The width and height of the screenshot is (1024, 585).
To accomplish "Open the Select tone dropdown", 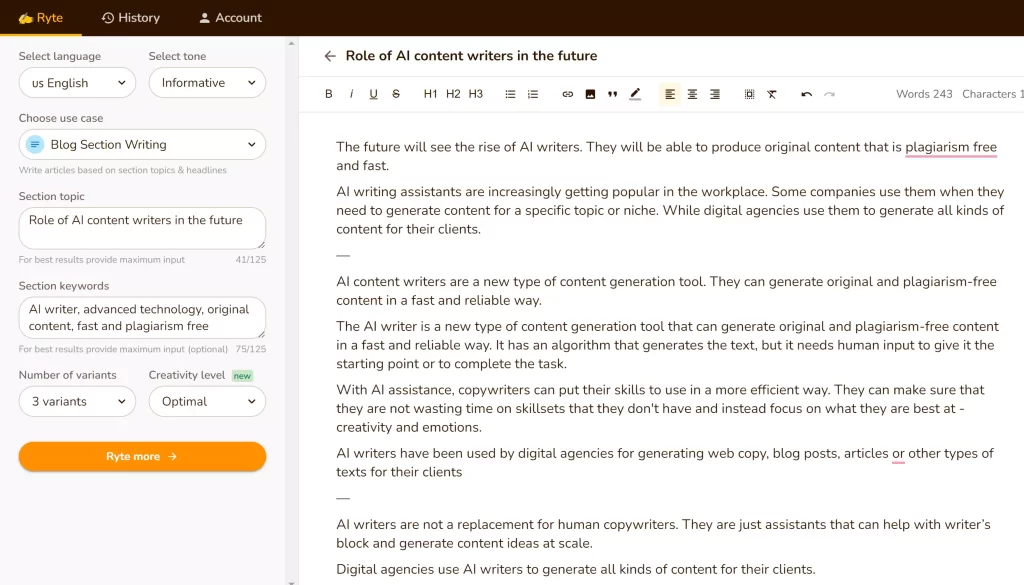I will [207, 83].
